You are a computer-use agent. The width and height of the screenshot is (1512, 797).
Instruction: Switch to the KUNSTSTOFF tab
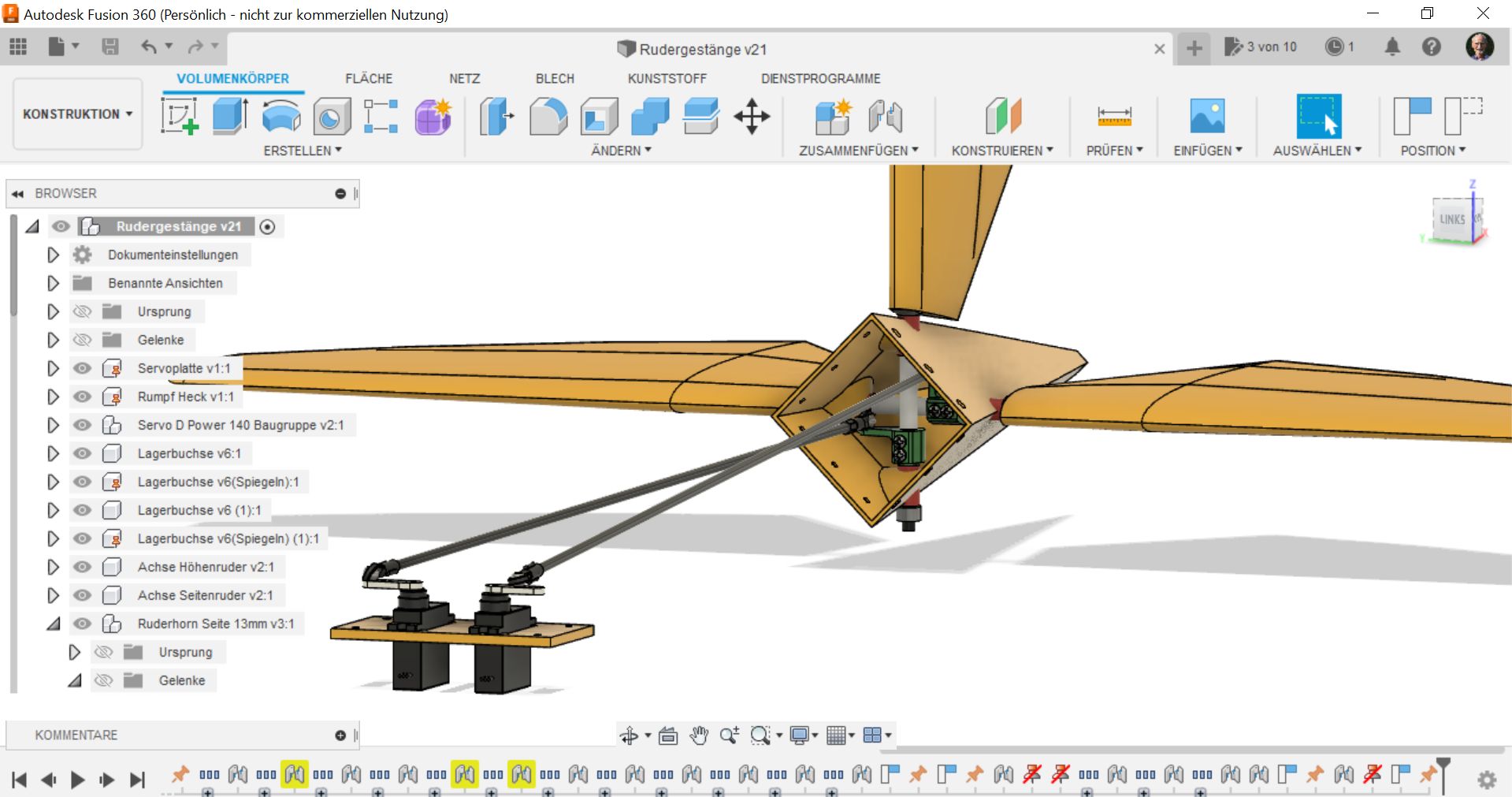pos(667,79)
